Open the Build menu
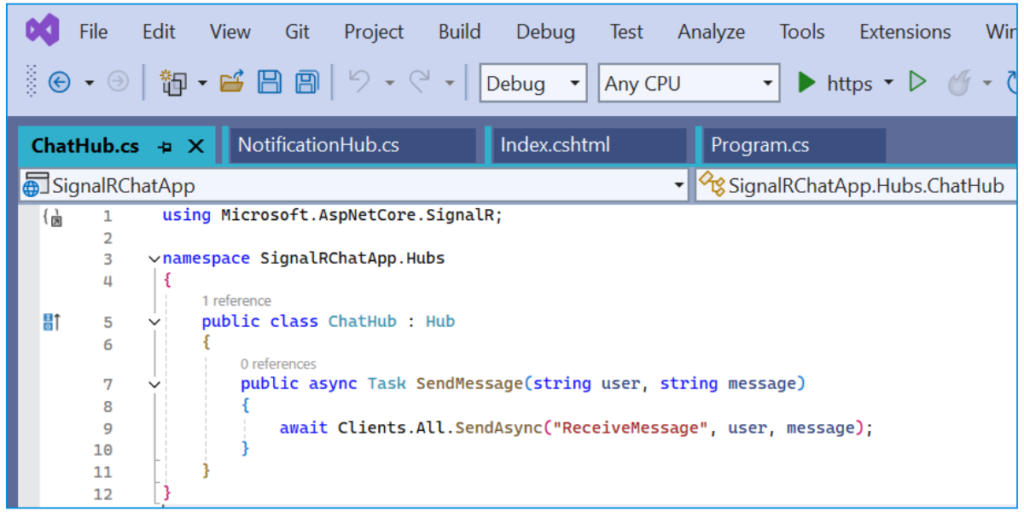1024x512 pixels. (459, 31)
